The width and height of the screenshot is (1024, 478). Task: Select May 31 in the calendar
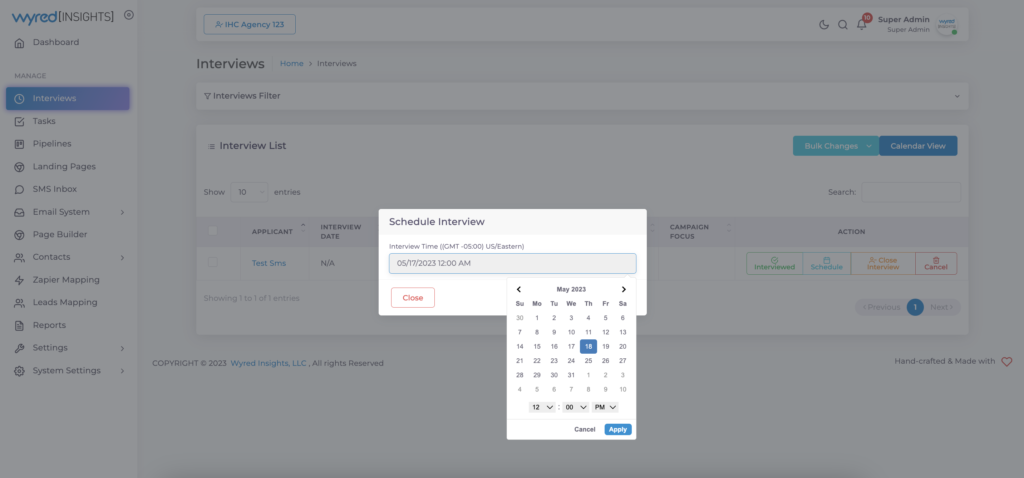571,375
